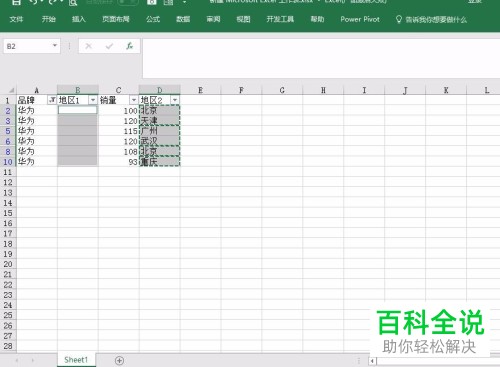Select column E header
Screen dimensions: 500x367
tap(200, 90)
